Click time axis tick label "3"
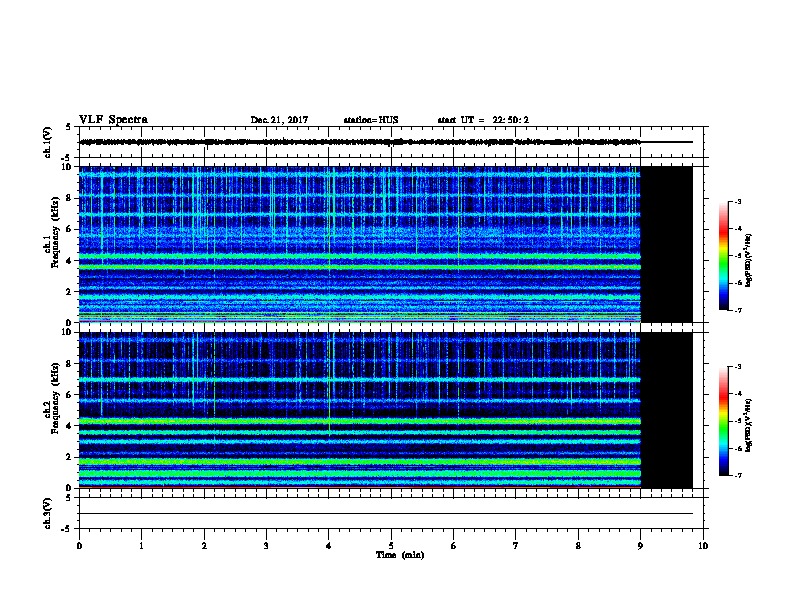This screenshot has width=792, height=612. pos(266,546)
